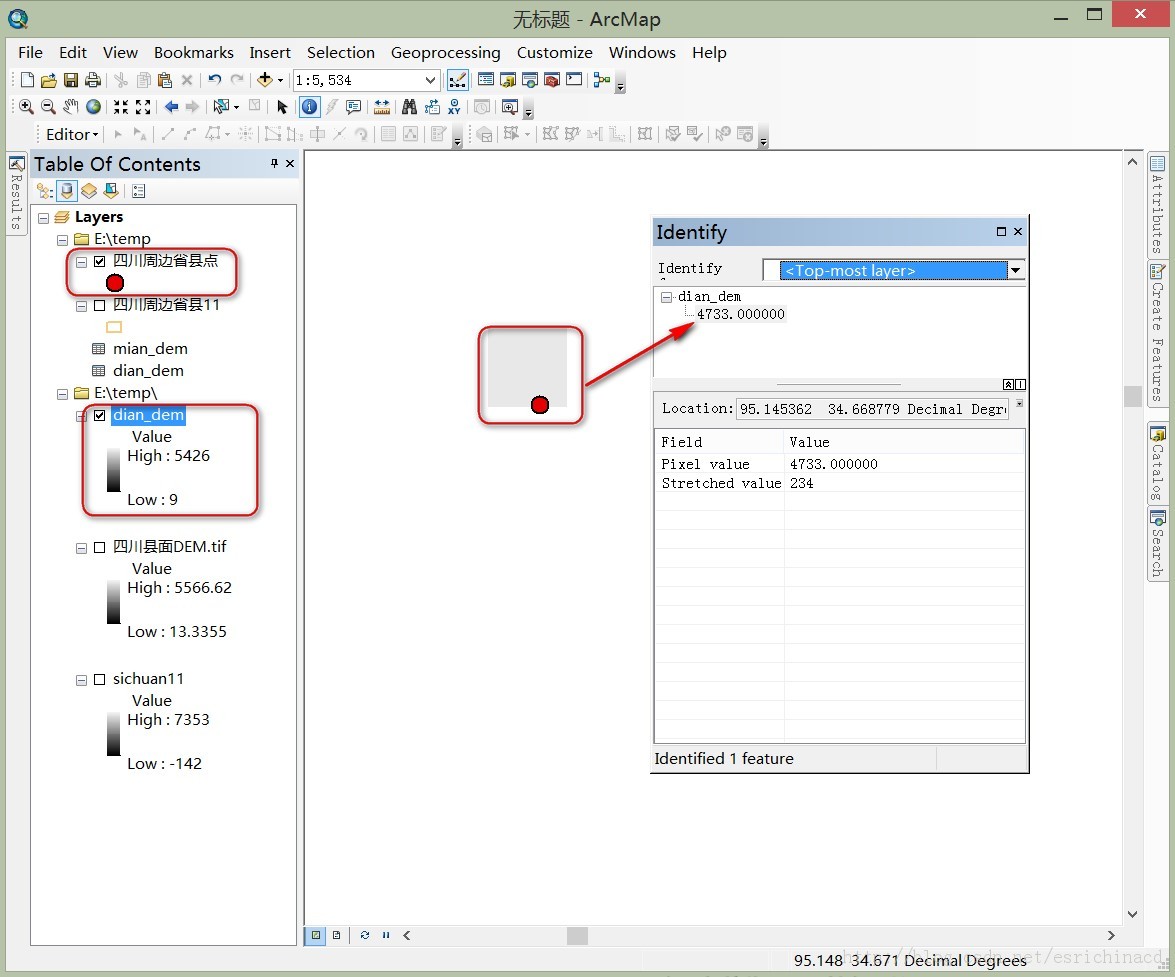
Task: Open the Selection menu
Action: [x=341, y=52]
